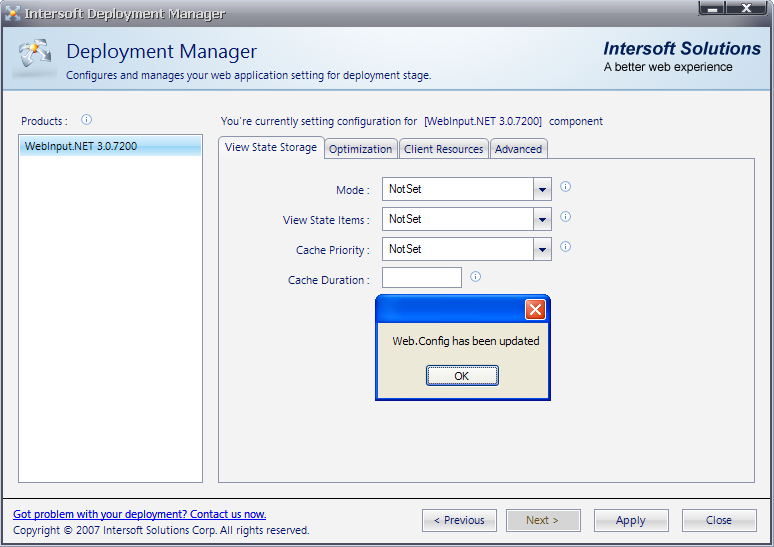Image resolution: width=774 pixels, height=547 pixels.
Task: Close the Web.Config message box with X
Action: [536, 309]
